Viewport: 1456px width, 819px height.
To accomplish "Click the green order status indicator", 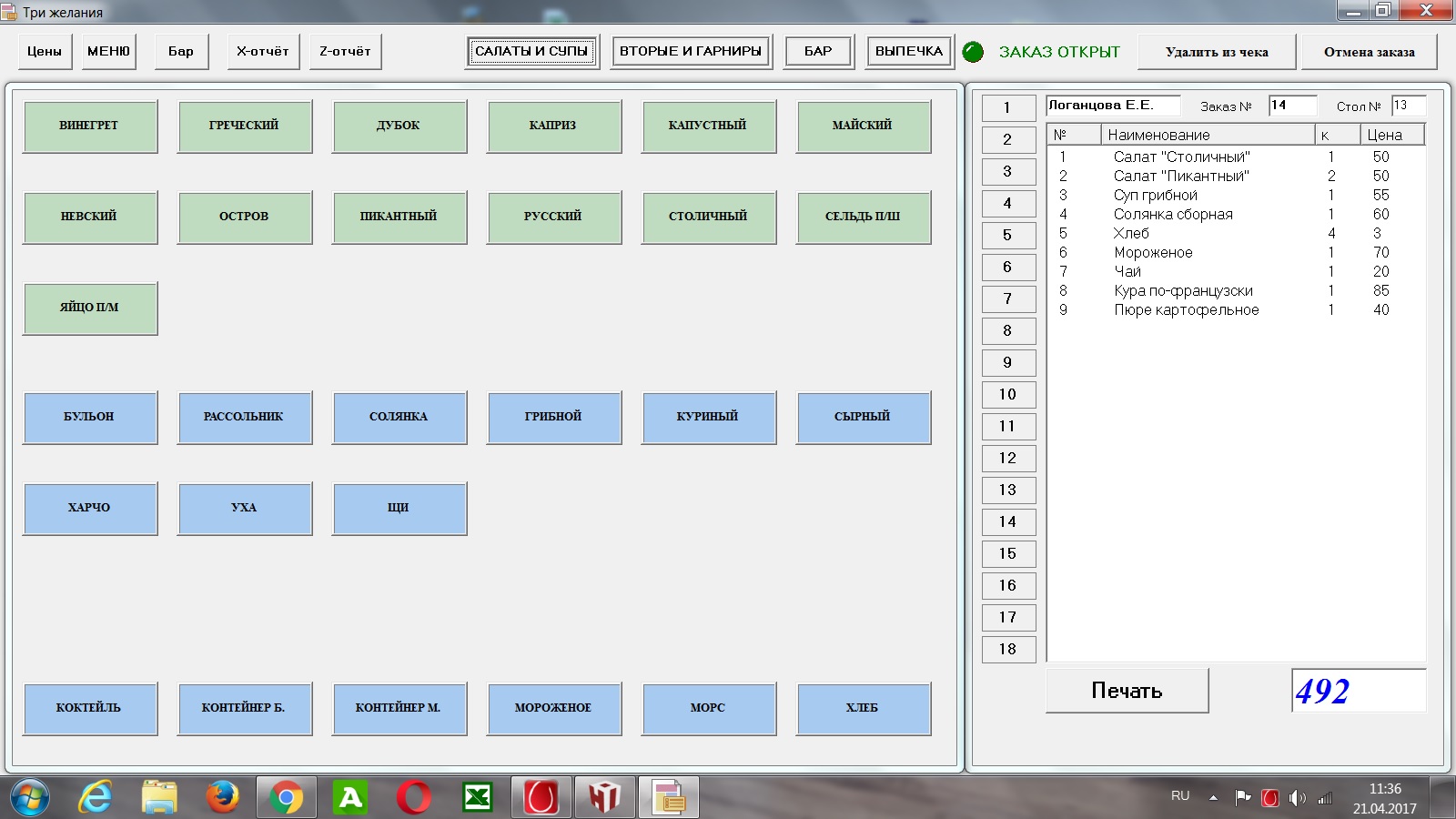I will (x=973, y=52).
